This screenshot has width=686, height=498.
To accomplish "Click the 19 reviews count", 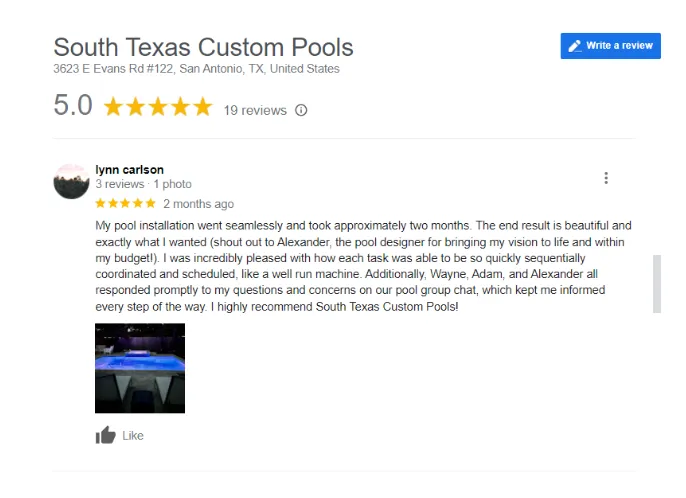I will (x=255, y=110).
